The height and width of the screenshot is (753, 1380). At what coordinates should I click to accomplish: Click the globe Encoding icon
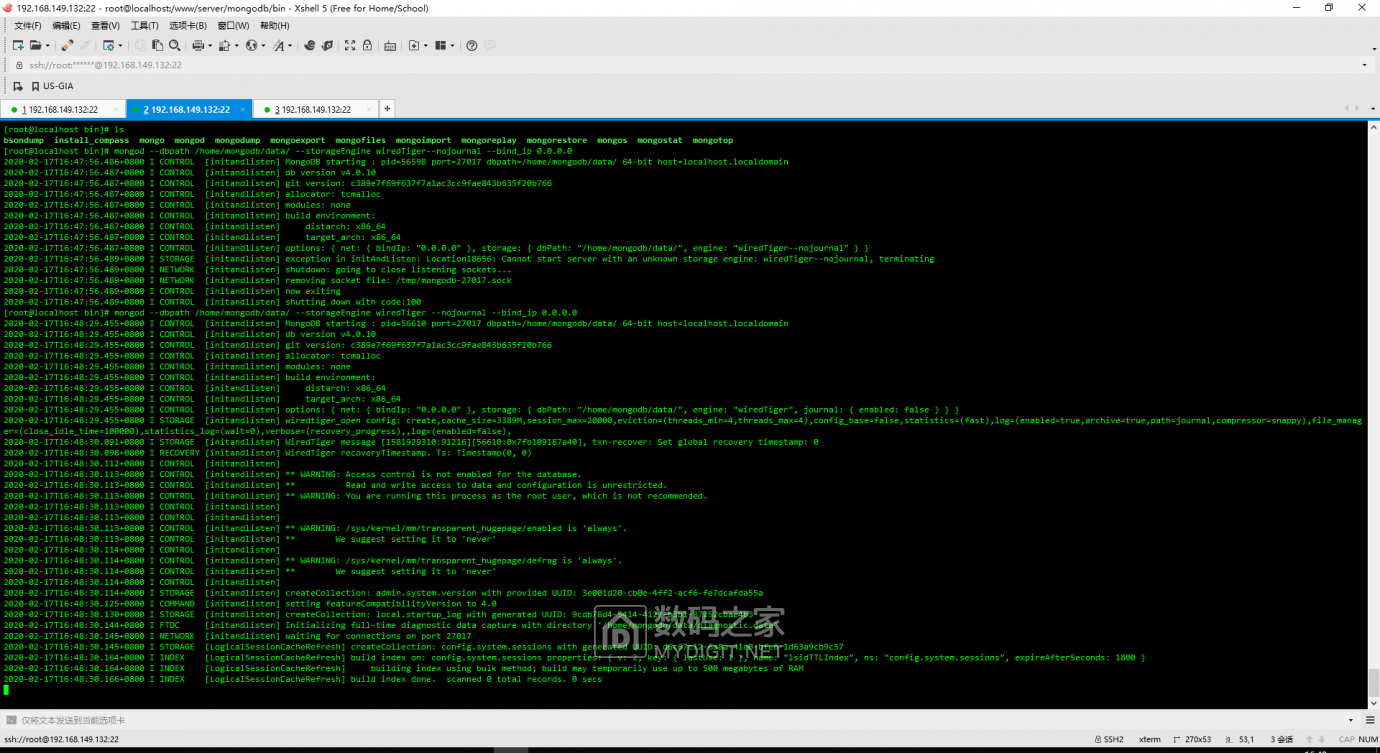(x=251, y=45)
